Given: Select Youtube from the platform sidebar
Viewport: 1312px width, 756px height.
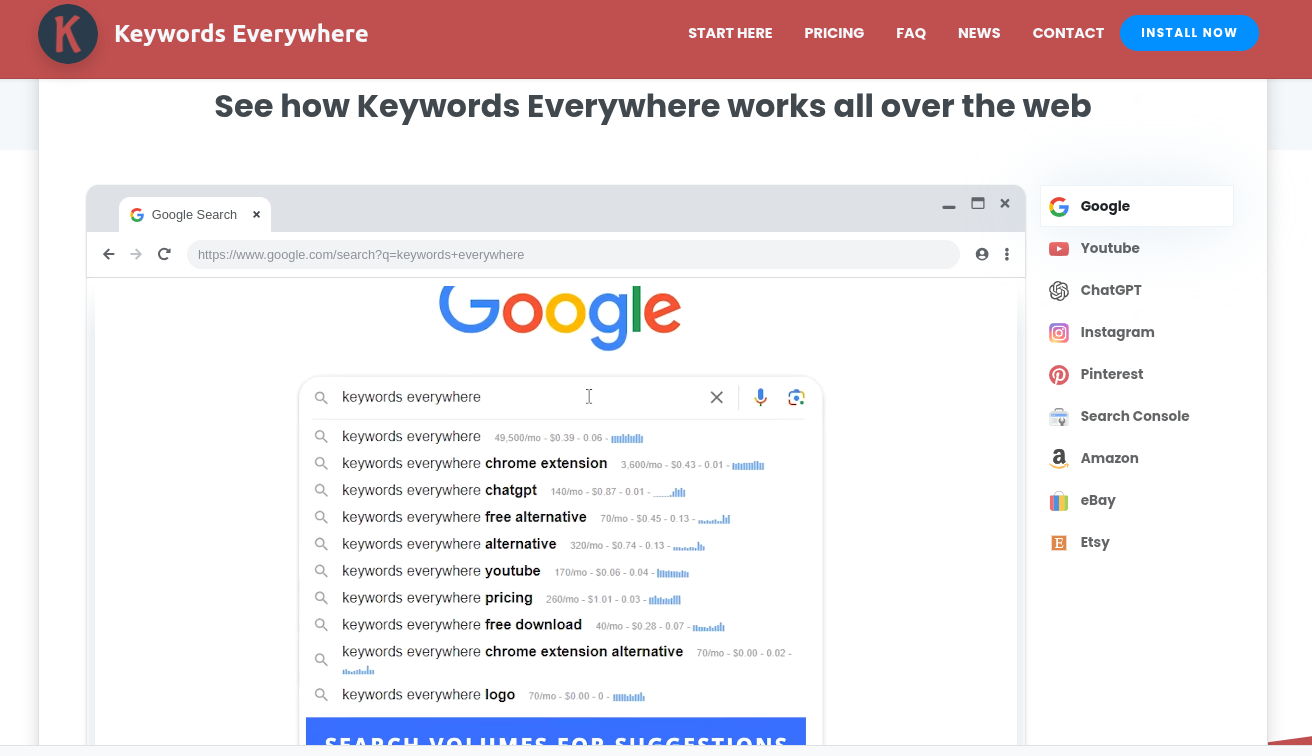Looking at the screenshot, I should [x=1110, y=248].
